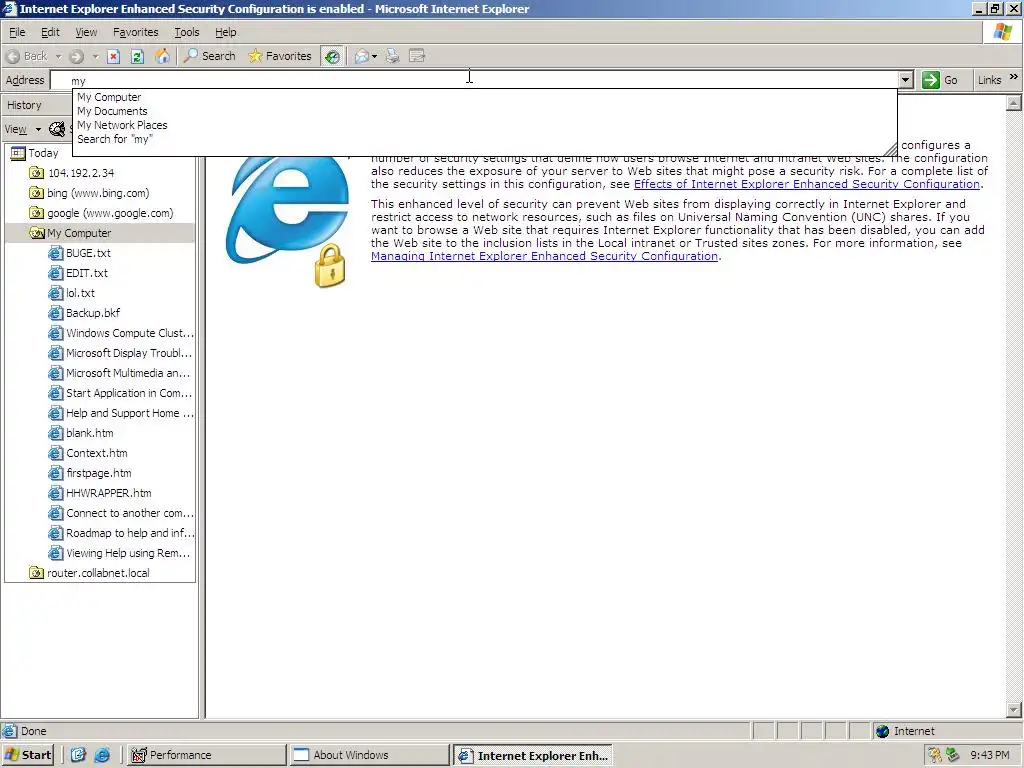Open the Forward history dropdown arrow

click(95, 57)
